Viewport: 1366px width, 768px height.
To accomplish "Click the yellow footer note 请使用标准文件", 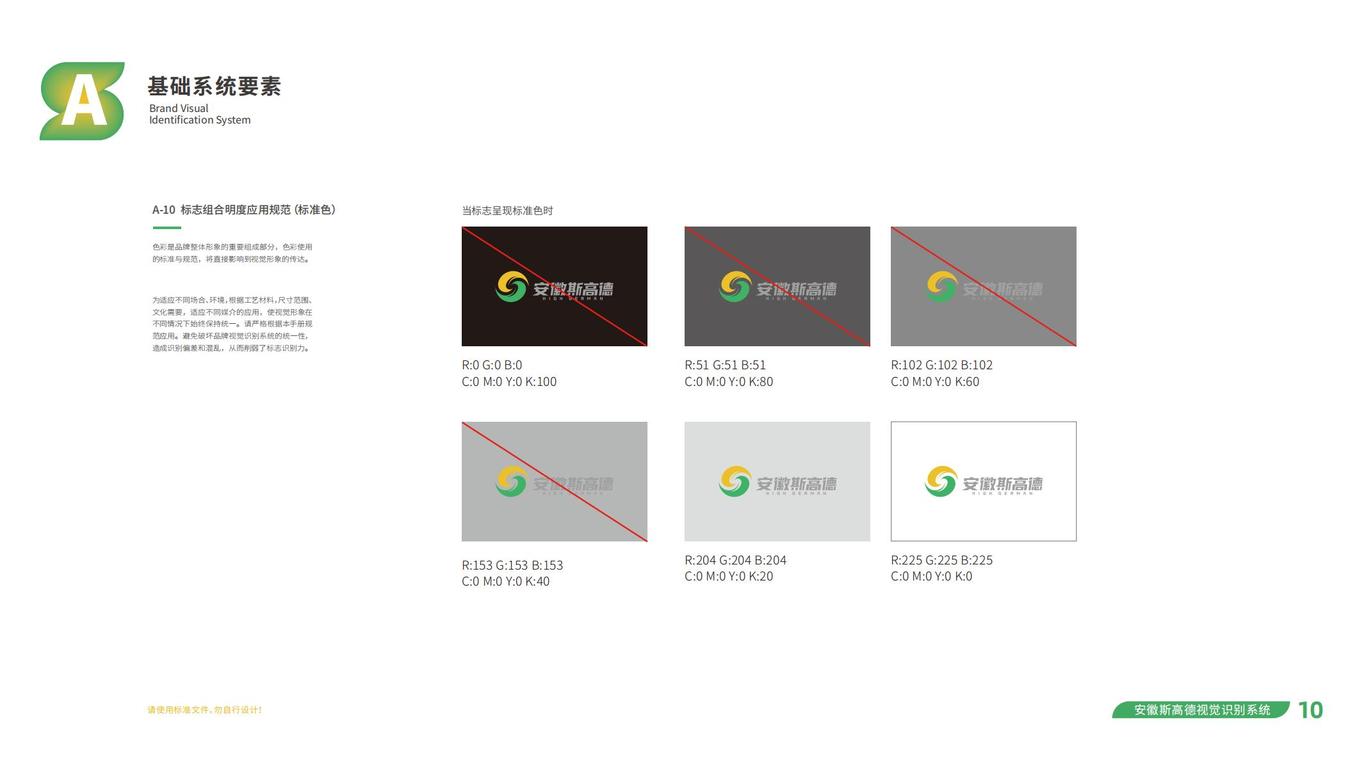I will click(205, 710).
